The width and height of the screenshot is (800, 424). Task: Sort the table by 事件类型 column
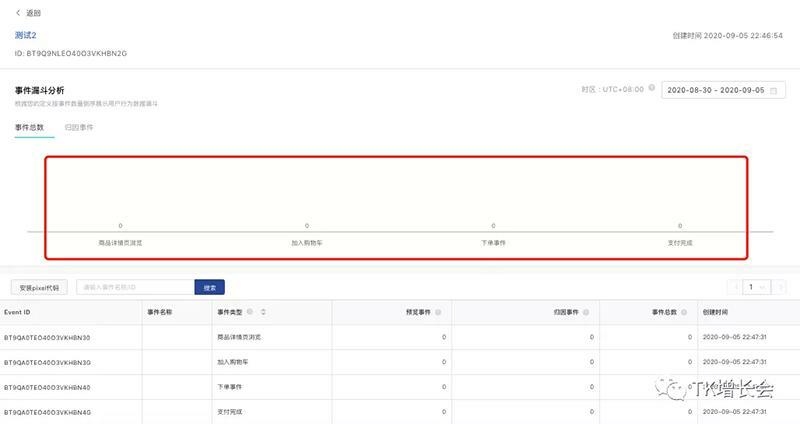tap(262, 312)
